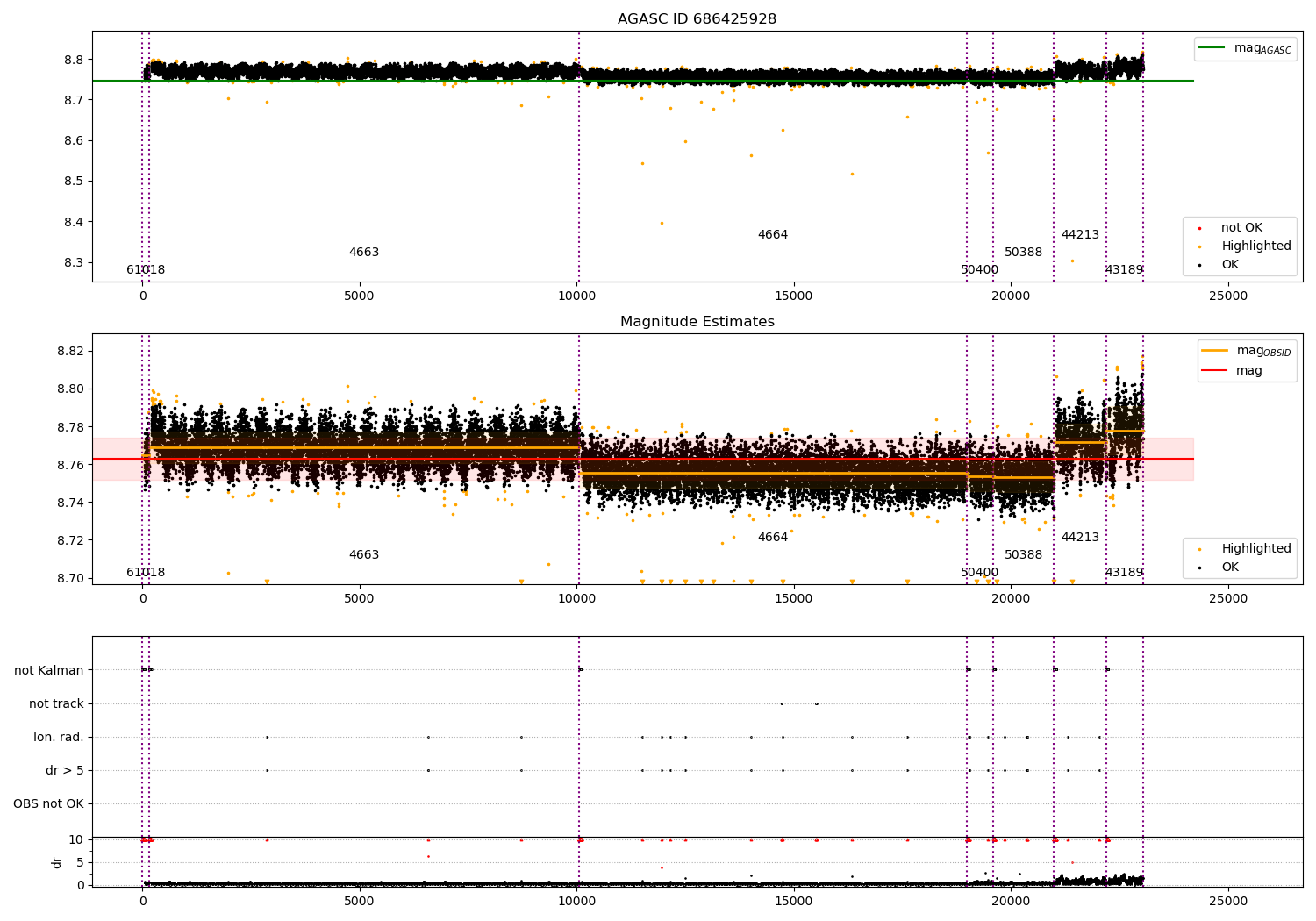The height and width of the screenshot is (921, 1316).
Task: Click obsid label 50388 in the magnitude estimates plot
Action: coord(1023,555)
